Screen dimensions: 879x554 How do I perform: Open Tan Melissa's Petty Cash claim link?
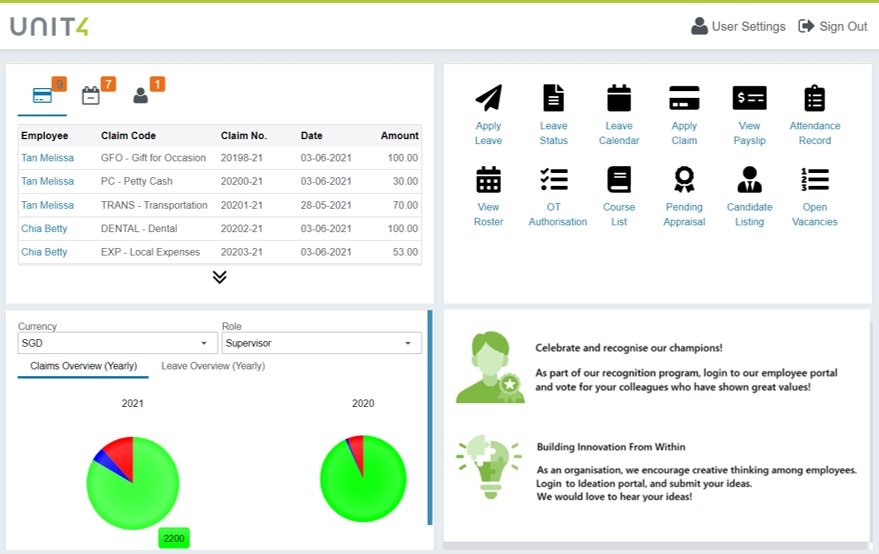click(48, 182)
